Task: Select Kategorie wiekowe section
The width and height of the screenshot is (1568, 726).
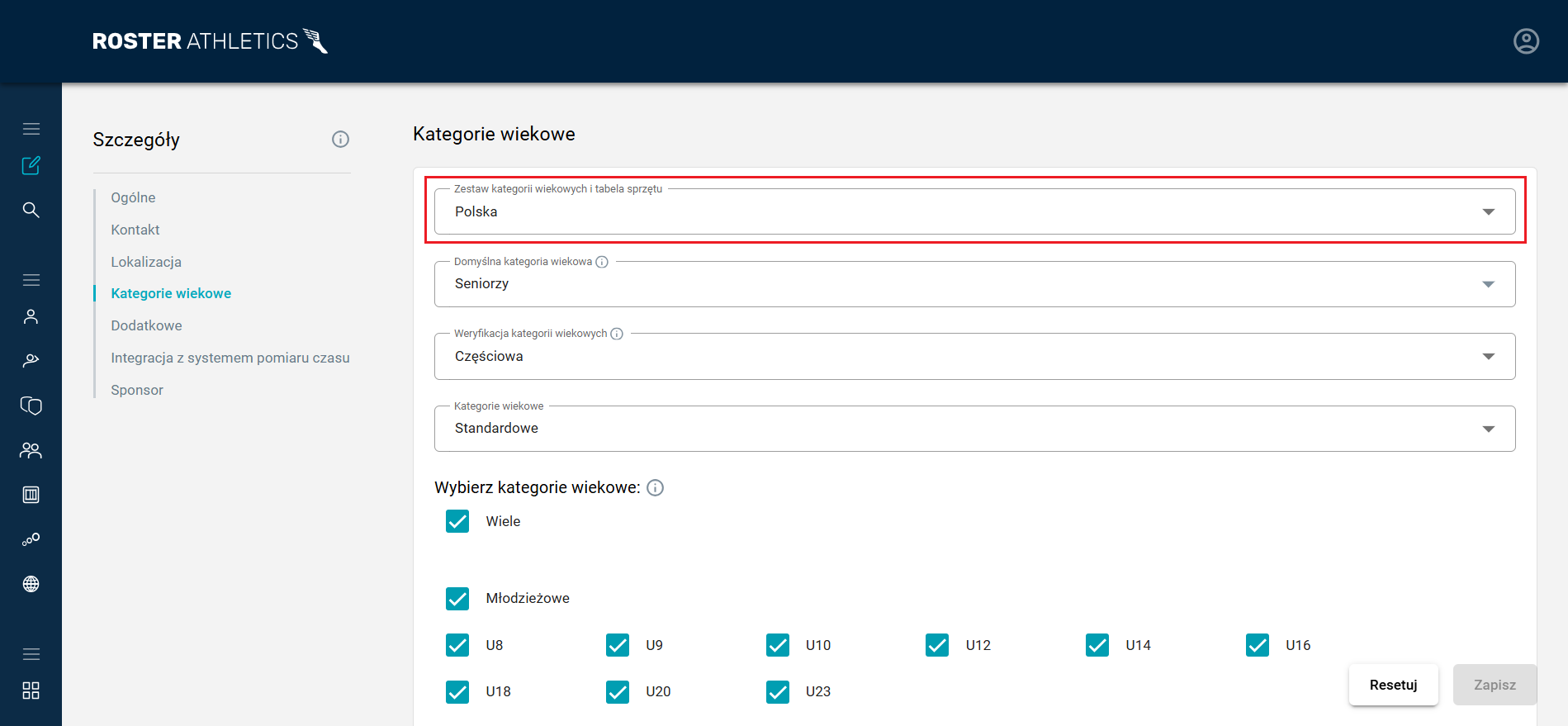Action: [171, 293]
